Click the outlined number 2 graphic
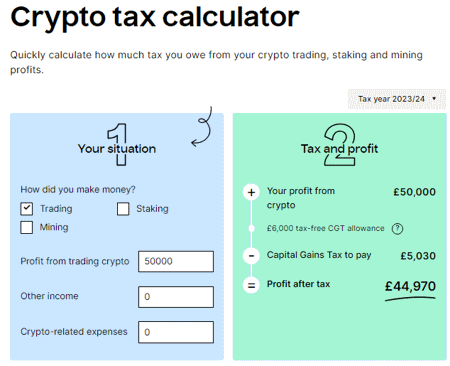This screenshot has height=366, width=450. [x=339, y=145]
